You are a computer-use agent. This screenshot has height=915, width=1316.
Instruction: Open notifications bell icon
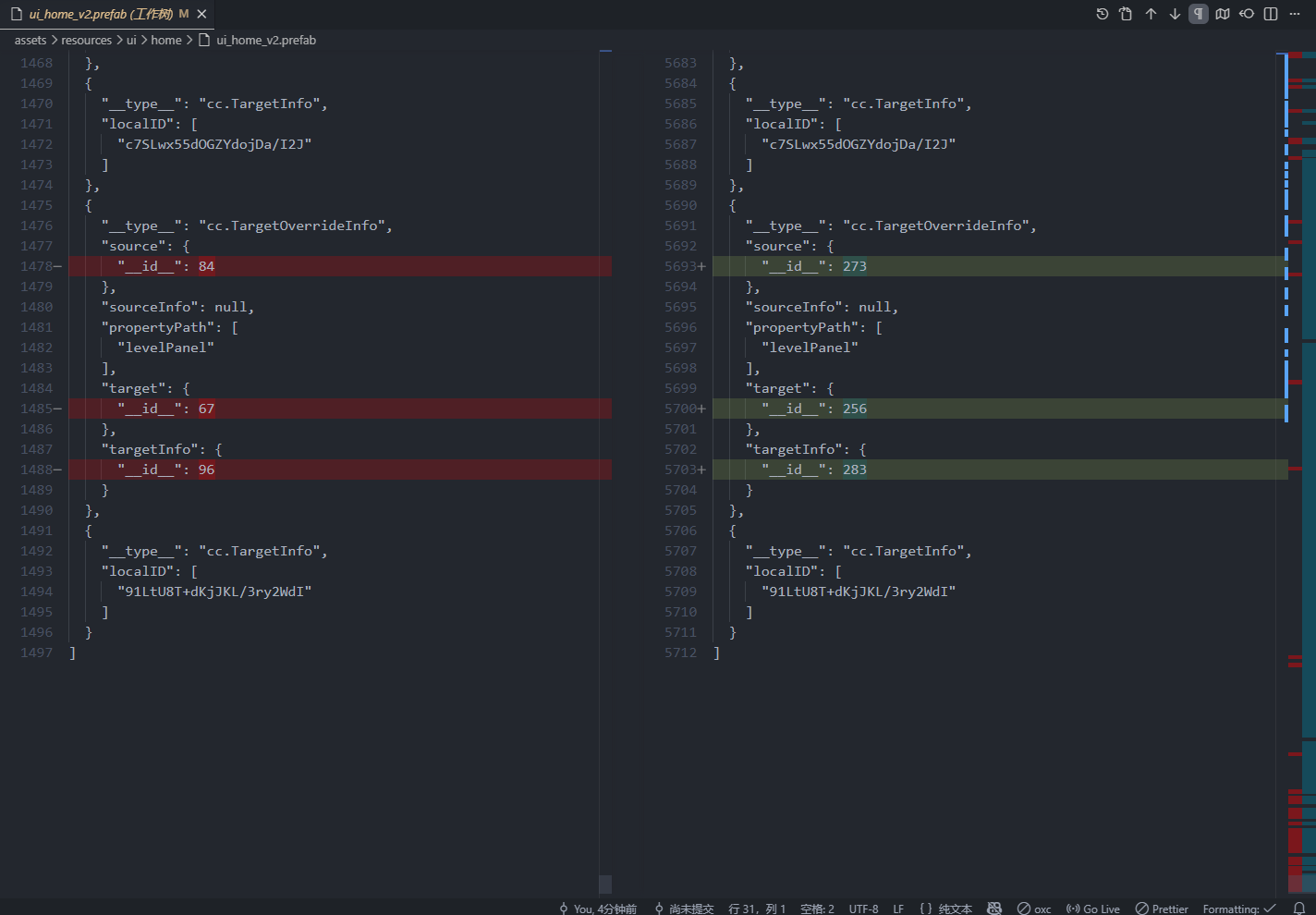(1298, 909)
